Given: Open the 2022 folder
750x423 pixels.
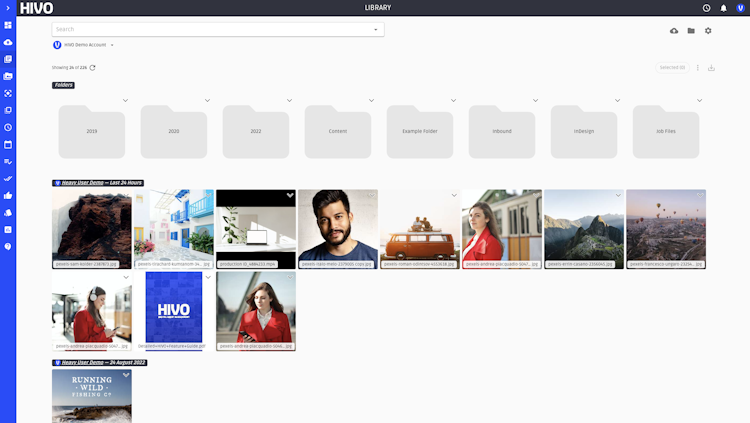Looking at the screenshot, I should pyautogui.click(x=256, y=132).
